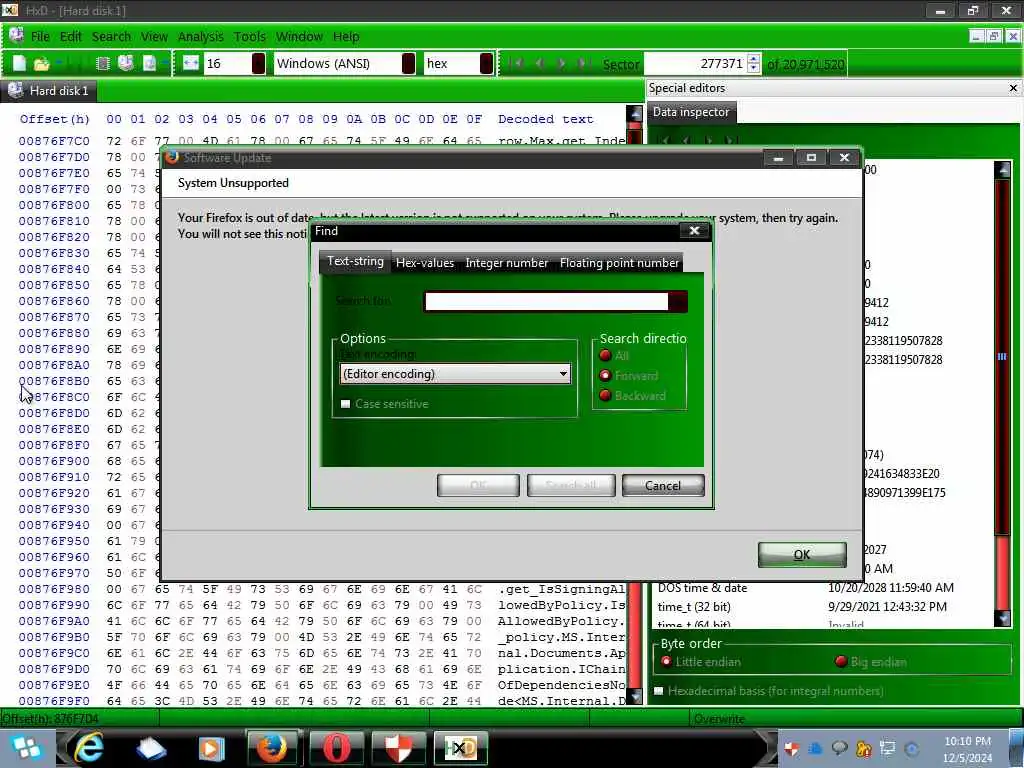The width and height of the screenshot is (1024, 768).
Task: Switch to HxD taskbar button
Action: click(x=460, y=748)
